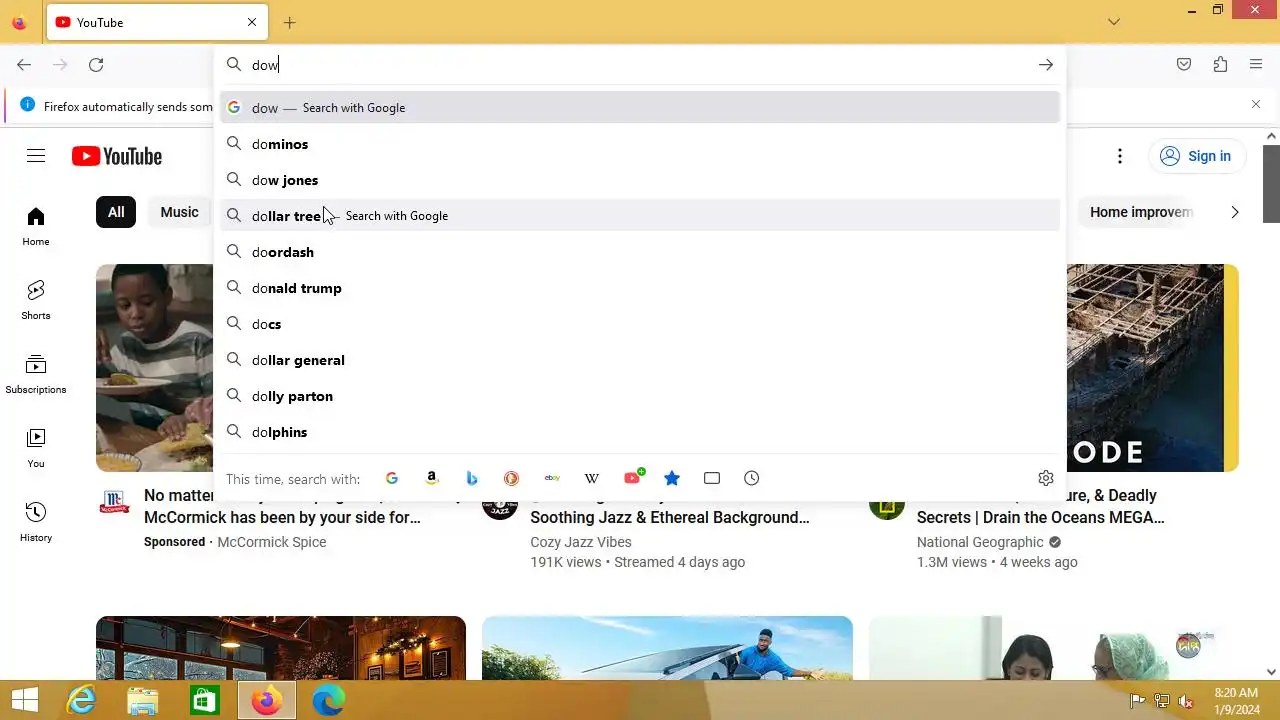Screen dimensions: 1280x720
Task: Open Shorts in YouTube sidebar
Action: pyautogui.click(x=36, y=300)
